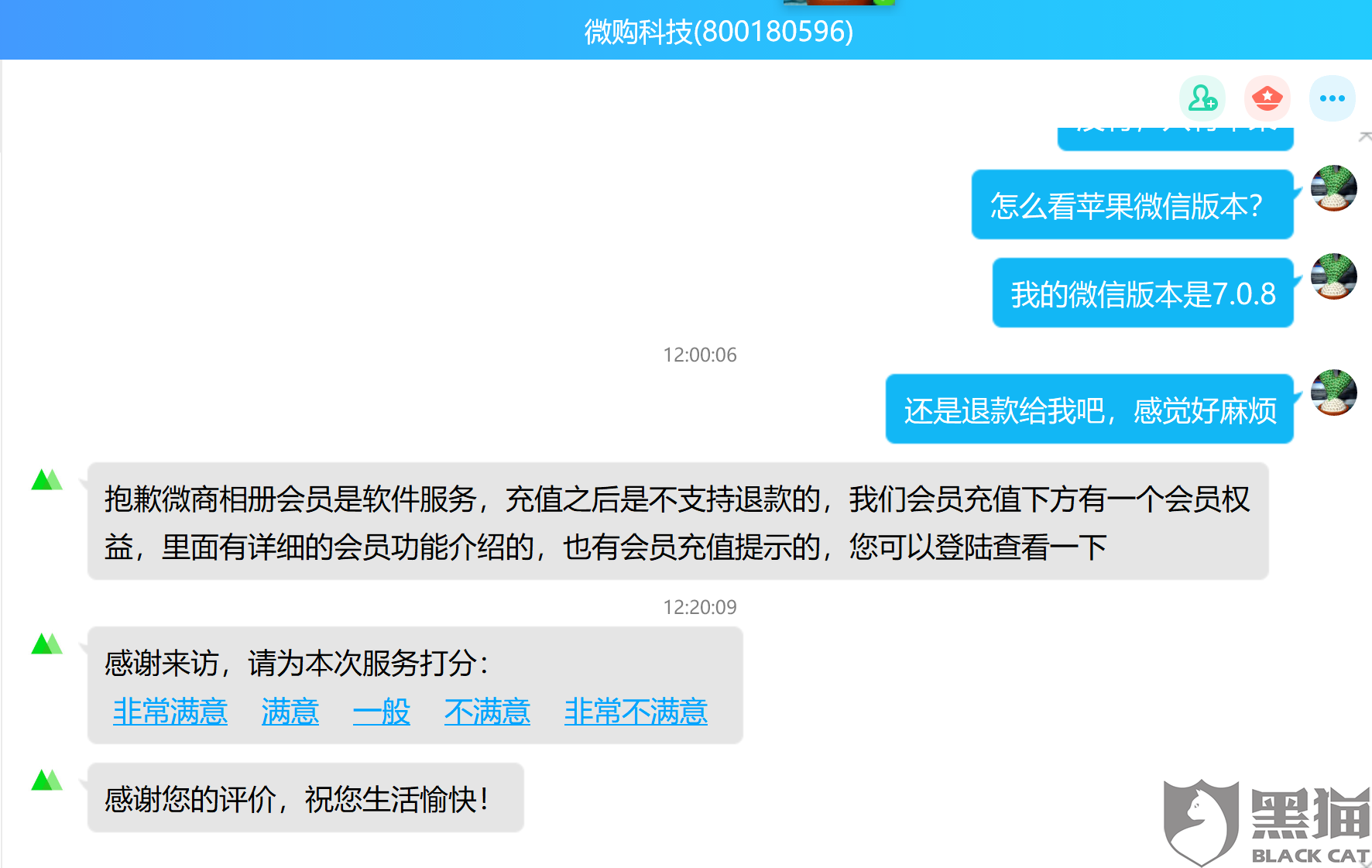Select the 满意 rating link
Viewport: 1372px width, 868px height.
click(290, 711)
